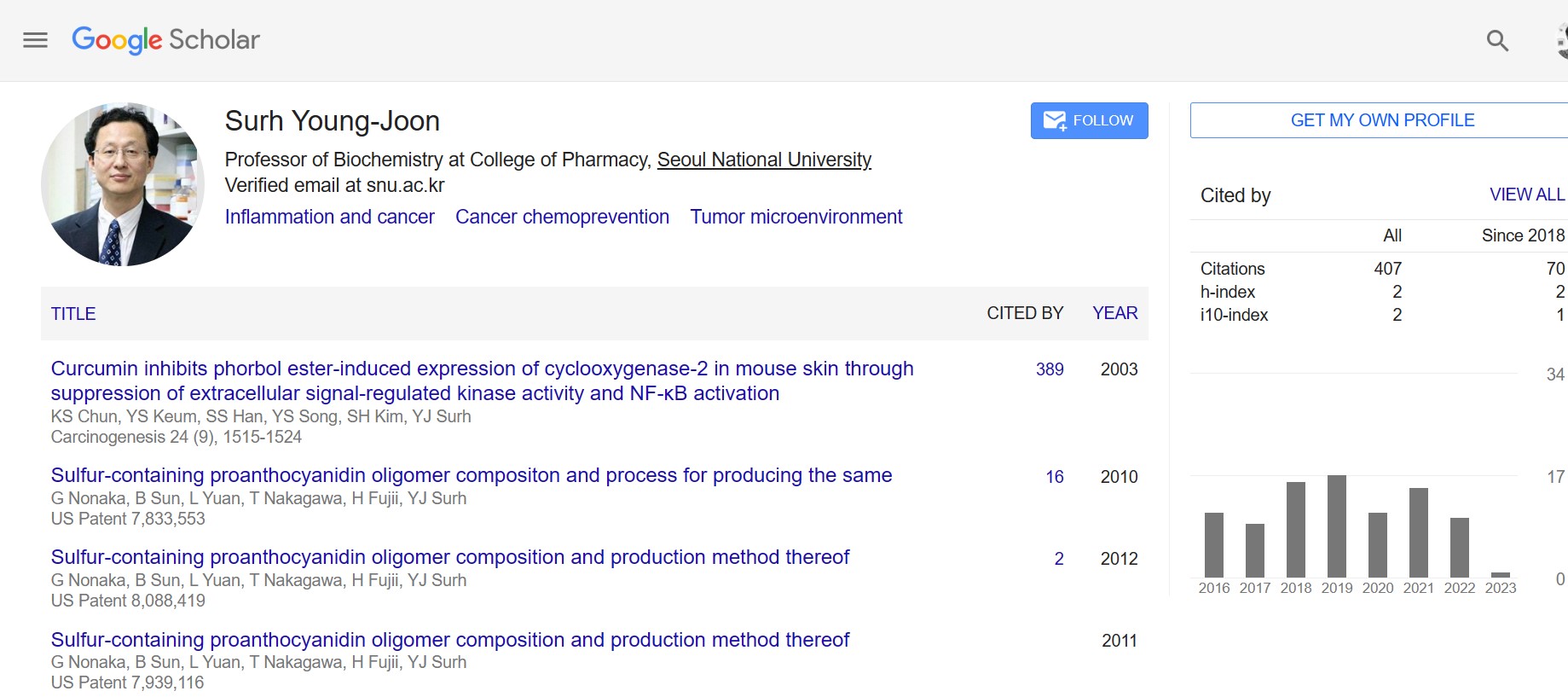This screenshot has height=697, width=1568.
Task: Open US Patent 7,939,116 article title
Action: click(x=450, y=640)
